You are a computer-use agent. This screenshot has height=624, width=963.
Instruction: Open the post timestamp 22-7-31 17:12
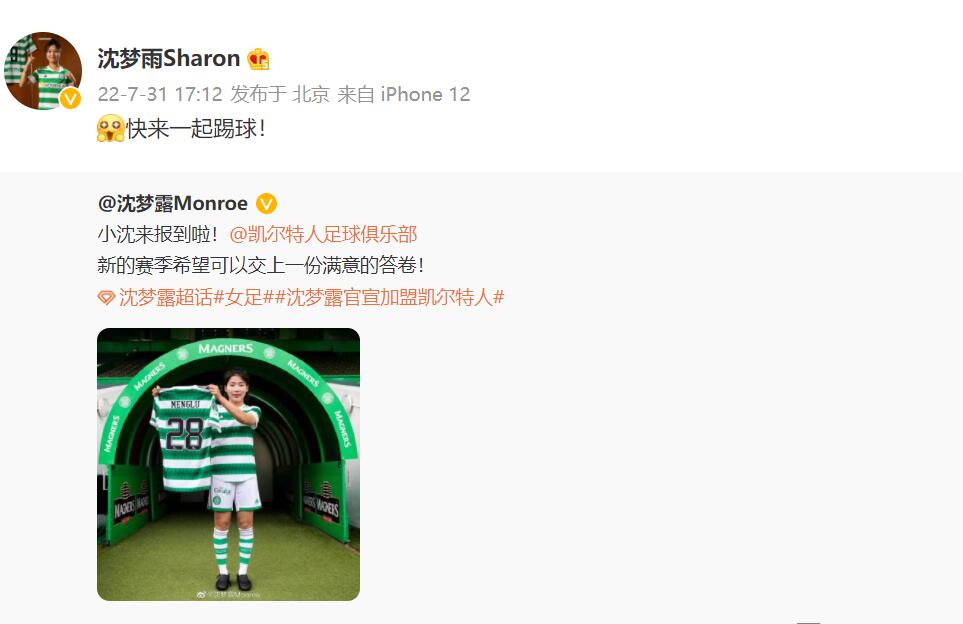point(160,94)
